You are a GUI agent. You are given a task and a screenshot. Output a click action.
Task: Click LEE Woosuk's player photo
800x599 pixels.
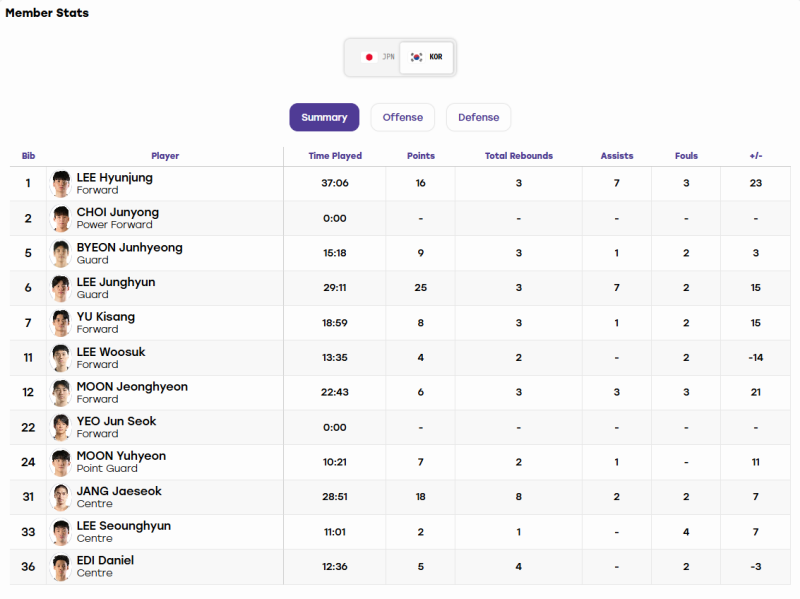click(61, 358)
